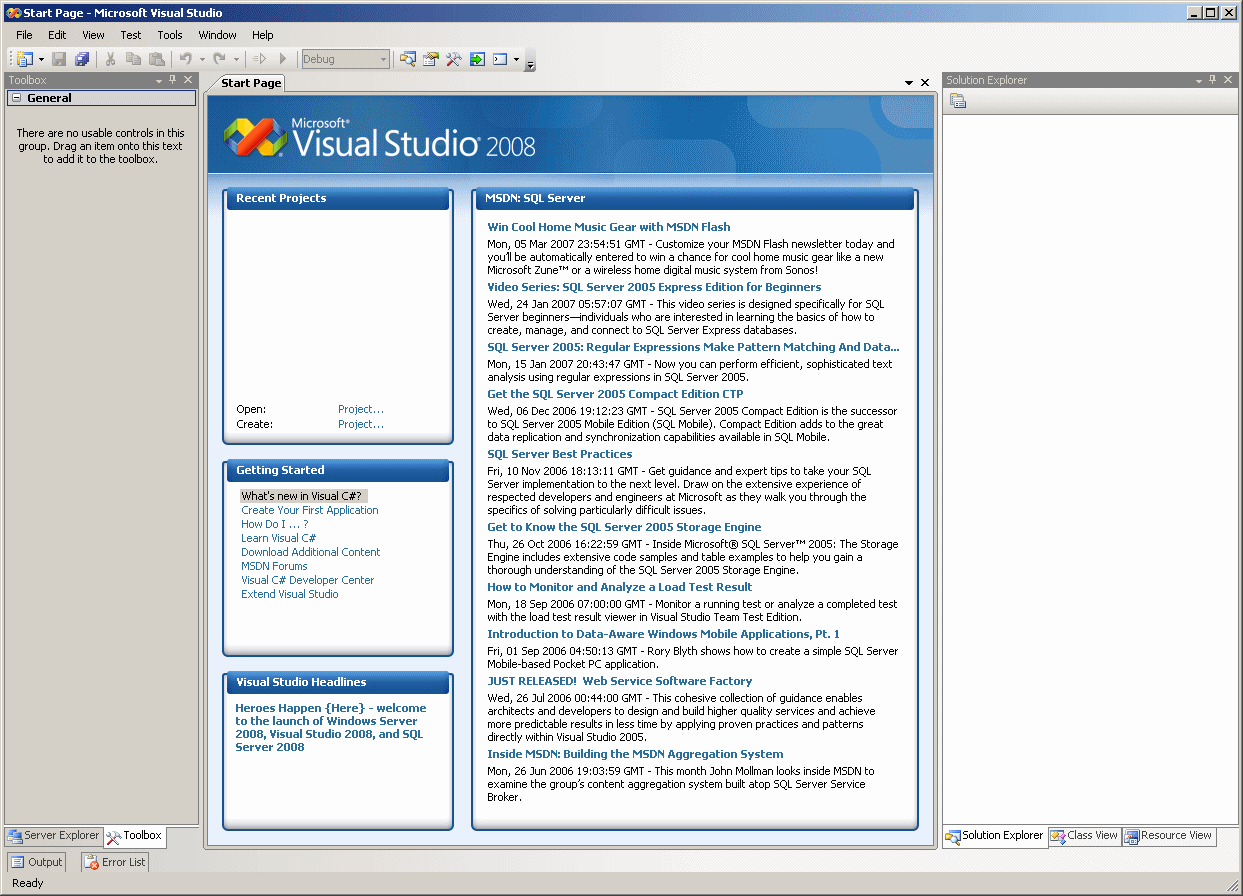
Task: Switch to the Server Explorer tab
Action: 53,836
